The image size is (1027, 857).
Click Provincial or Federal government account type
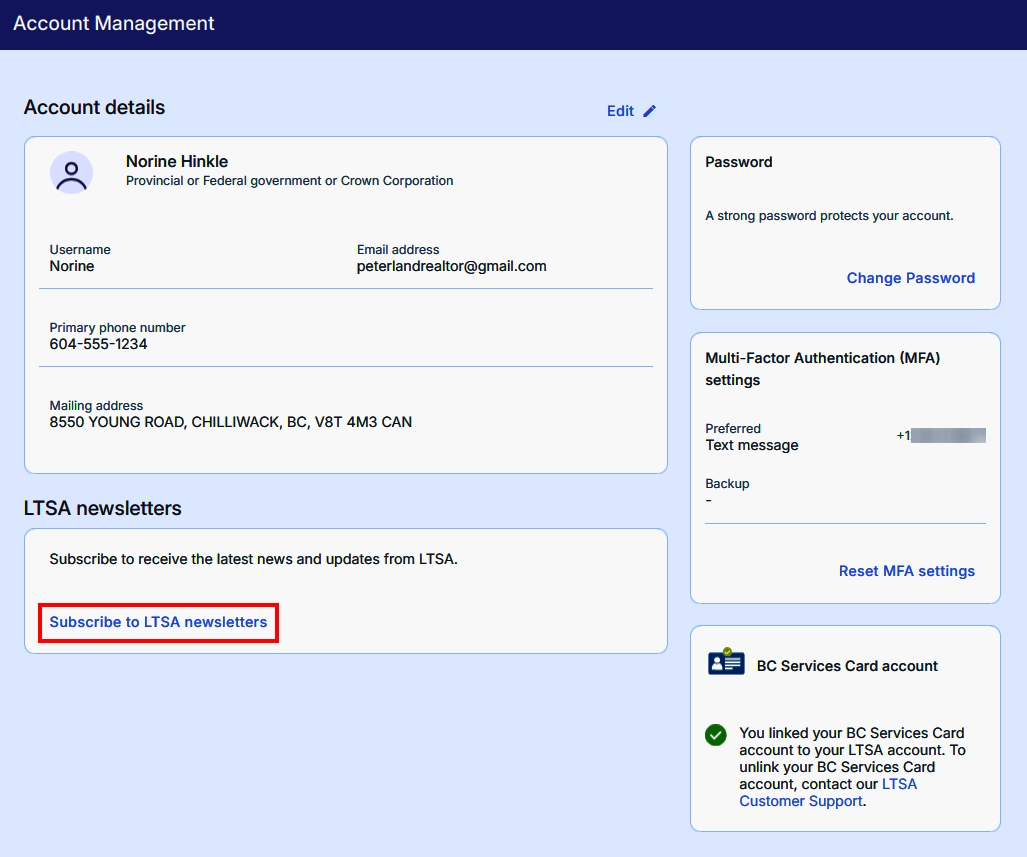pyautogui.click(x=289, y=181)
